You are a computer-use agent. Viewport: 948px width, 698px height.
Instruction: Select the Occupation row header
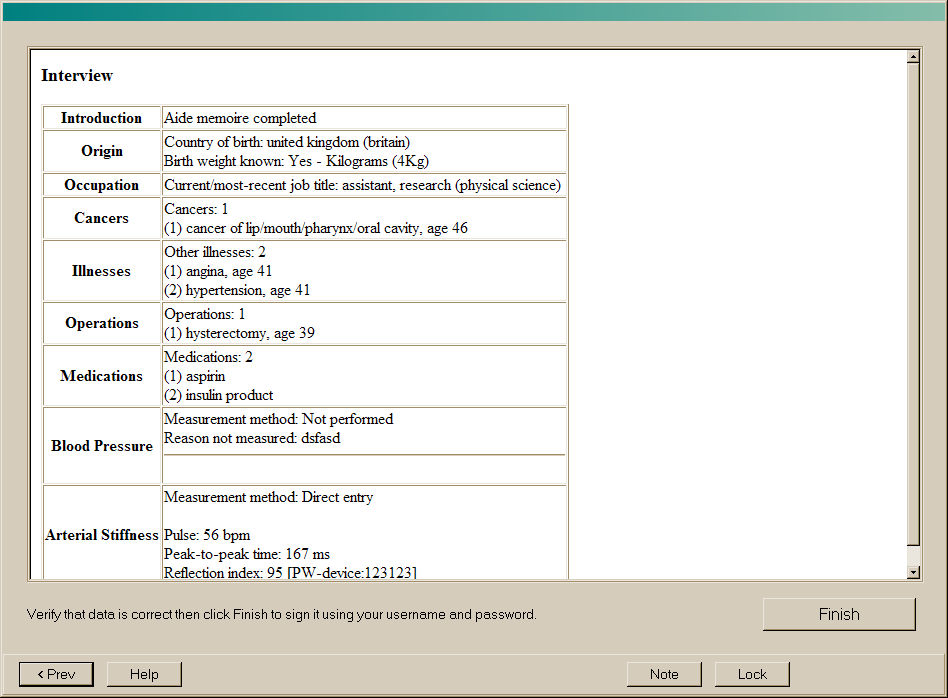pyautogui.click(x=102, y=185)
